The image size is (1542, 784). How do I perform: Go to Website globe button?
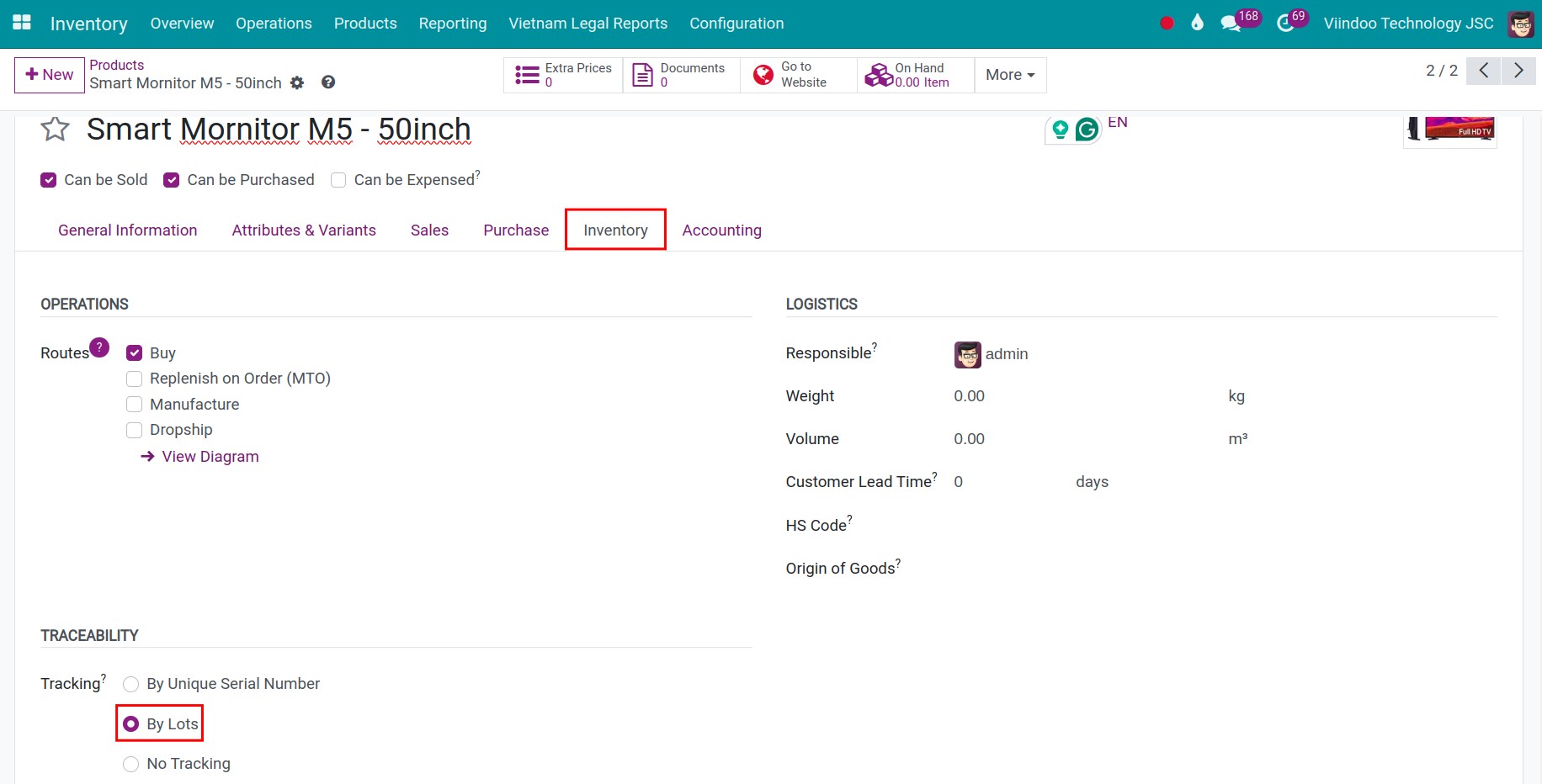pos(798,75)
